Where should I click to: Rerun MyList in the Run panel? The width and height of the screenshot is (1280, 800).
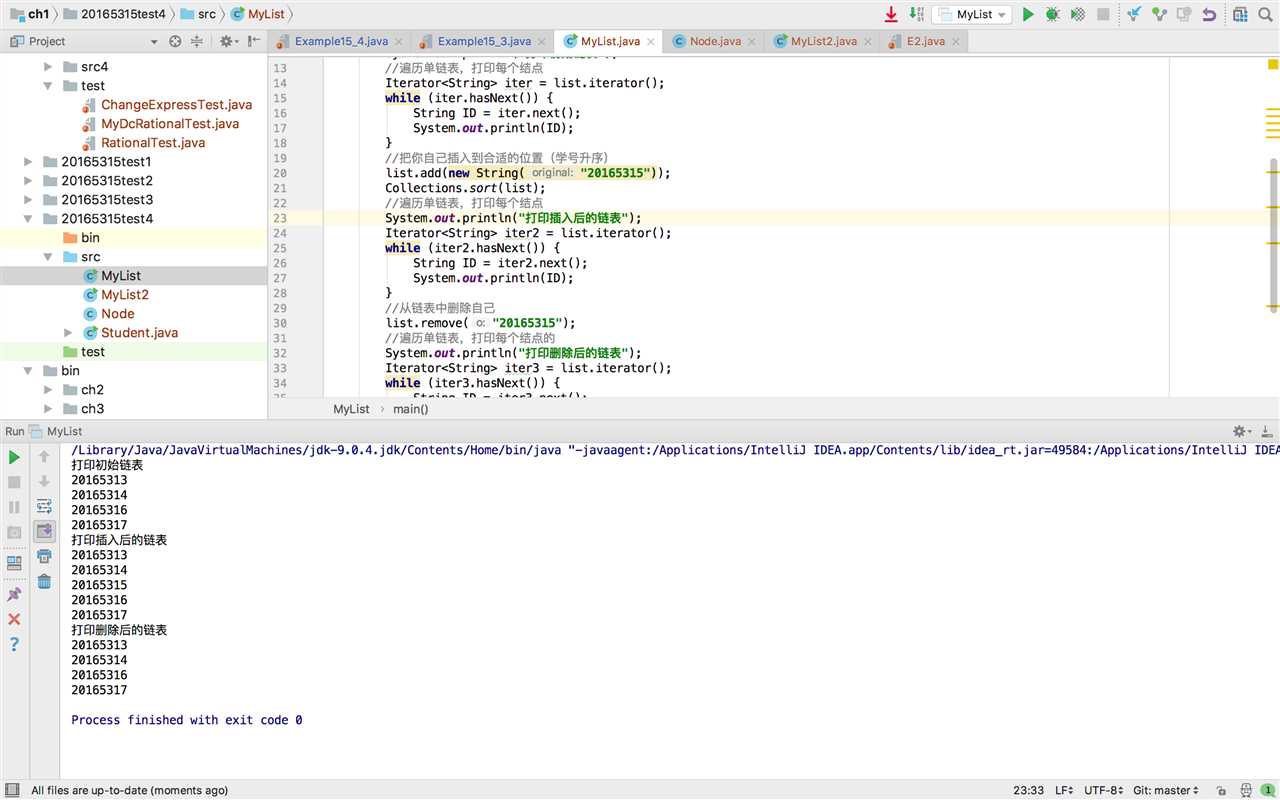(14, 457)
